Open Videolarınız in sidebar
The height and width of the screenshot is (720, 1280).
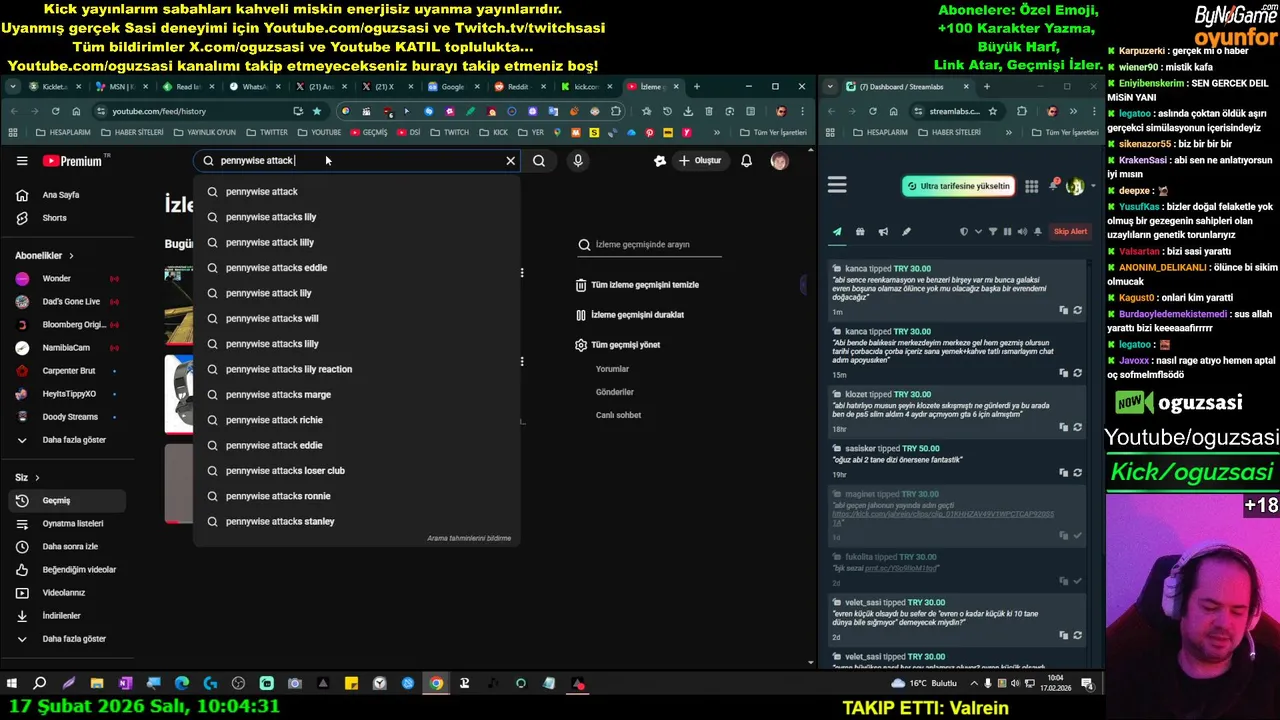pos(65,593)
